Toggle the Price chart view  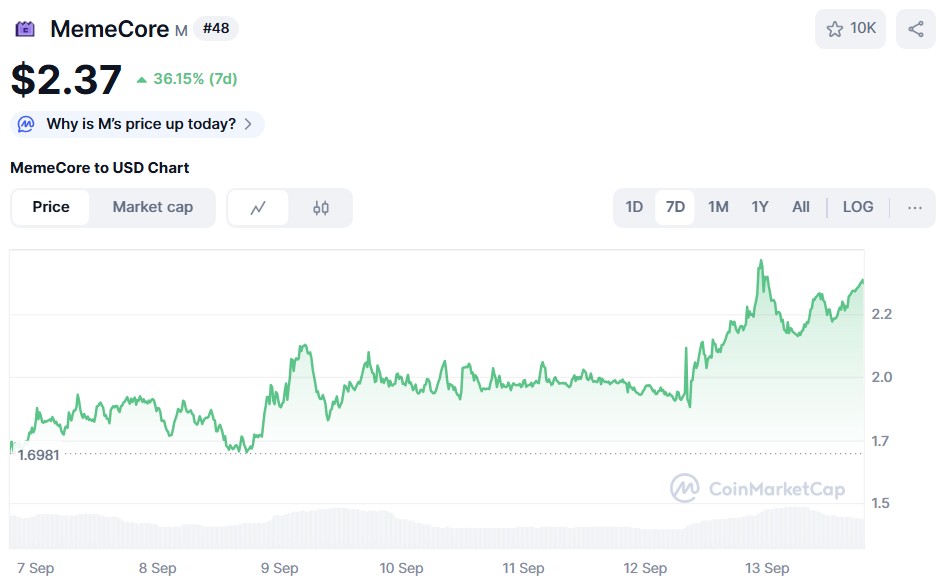click(51, 207)
